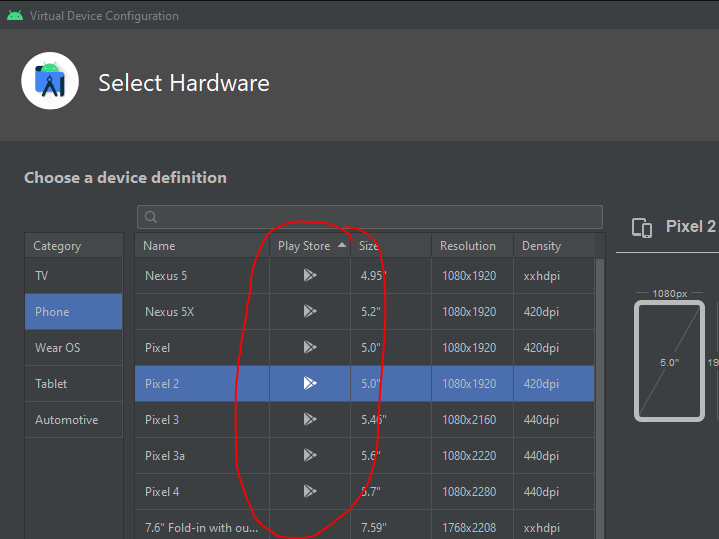This screenshot has width=719, height=539.
Task: Click the Play Store icon for Pixel 2
Action: click(x=310, y=383)
